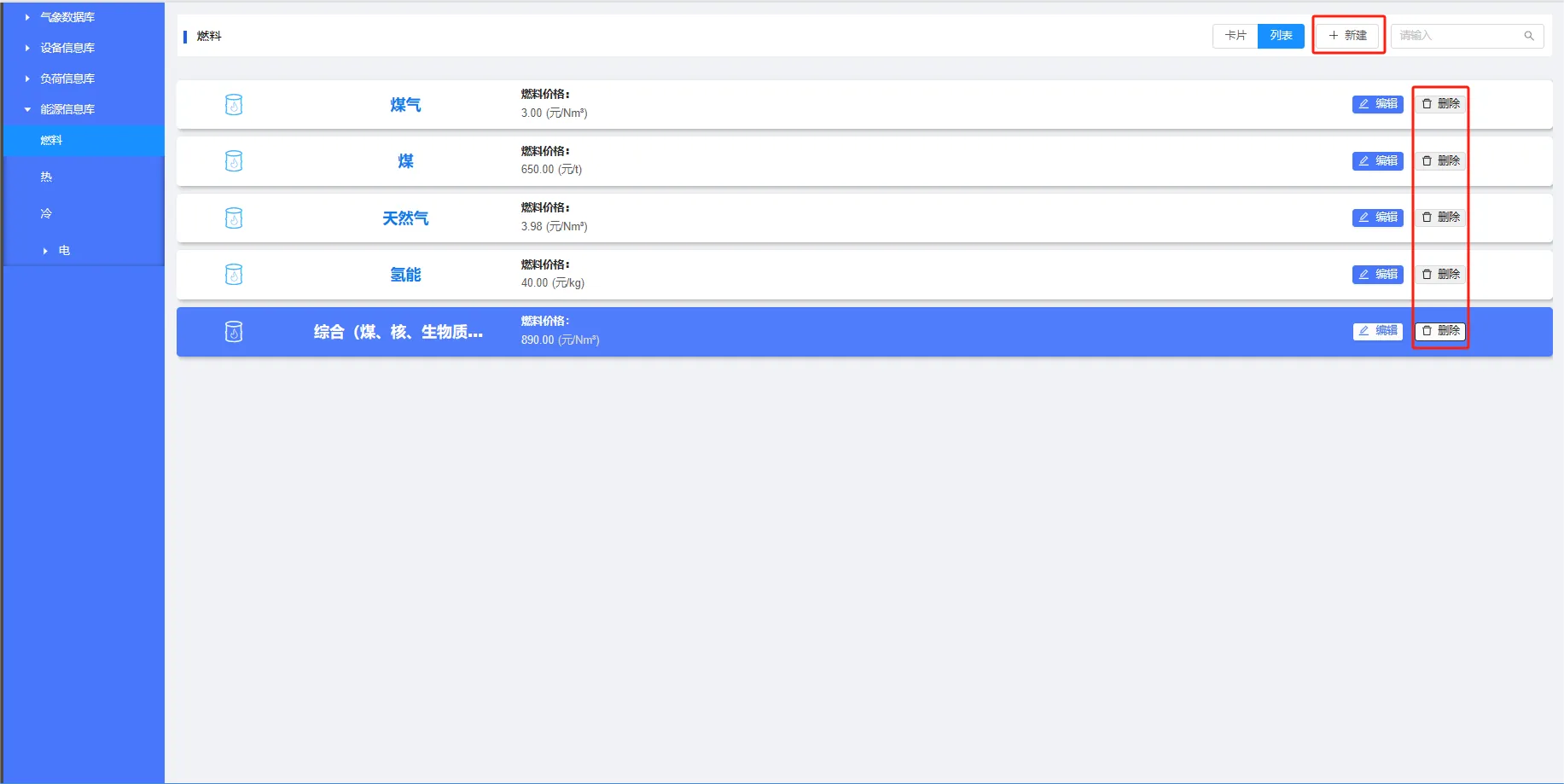The width and height of the screenshot is (1564, 784).
Task: Expand the 气象数据库 menu arrow
Action: [27, 17]
